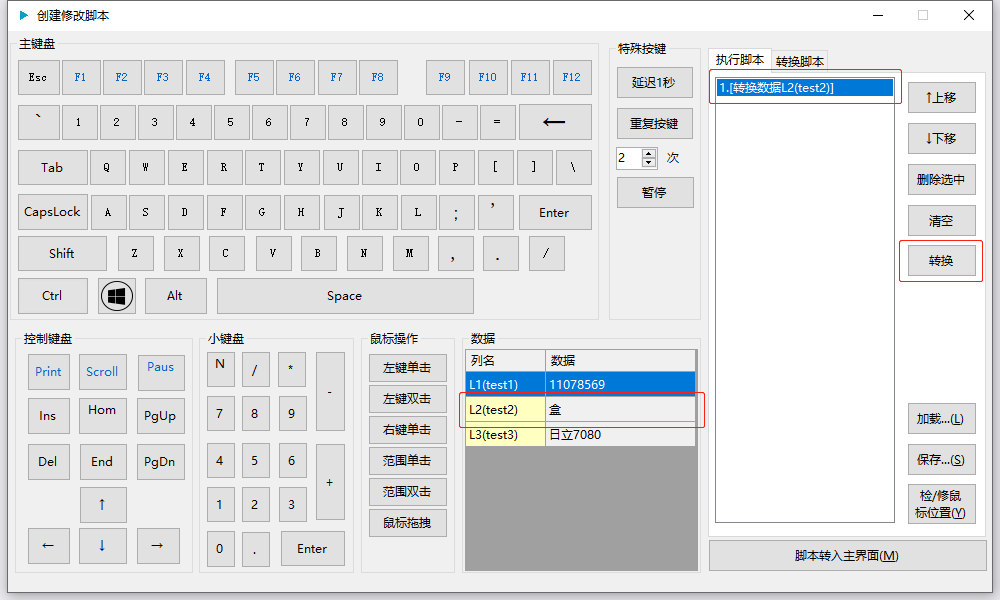
Task: Click the repeat count input field
Action: pyautogui.click(x=629, y=157)
